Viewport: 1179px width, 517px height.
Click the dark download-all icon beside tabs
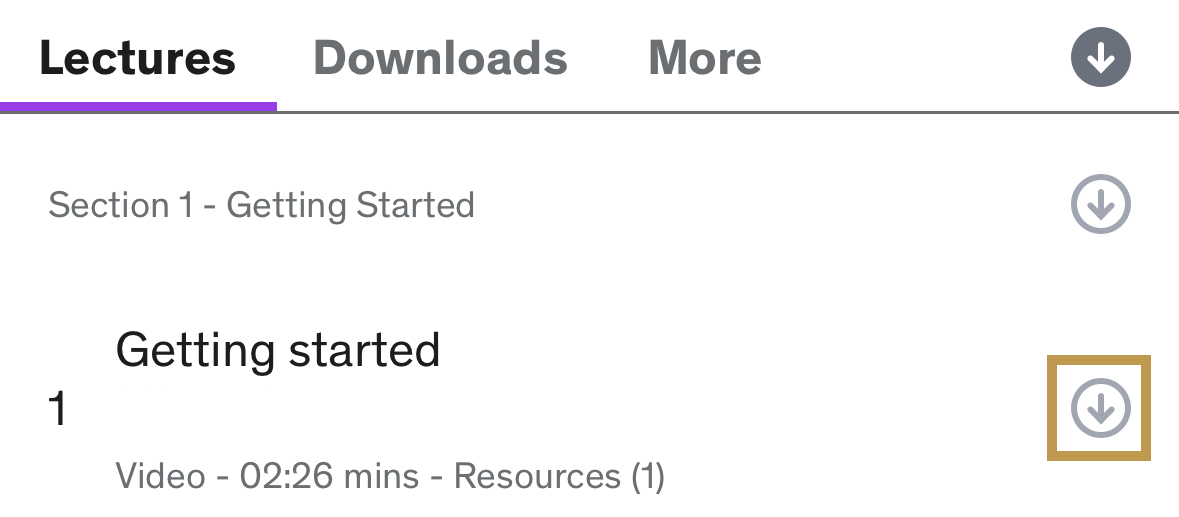(x=1100, y=59)
